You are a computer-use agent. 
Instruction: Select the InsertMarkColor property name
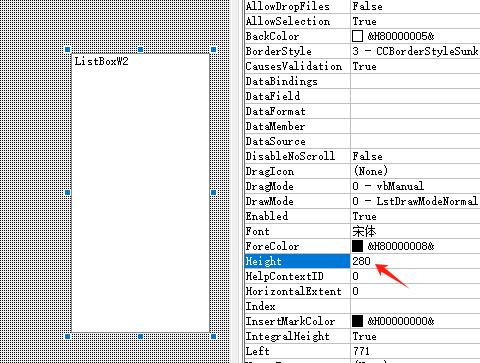pyautogui.click(x=290, y=321)
